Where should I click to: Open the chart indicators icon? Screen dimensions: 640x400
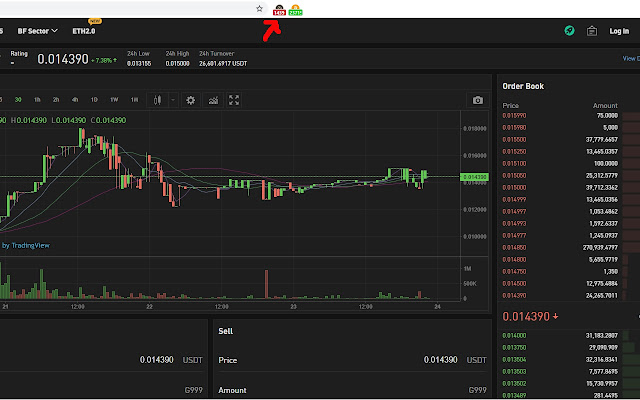click(213, 100)
